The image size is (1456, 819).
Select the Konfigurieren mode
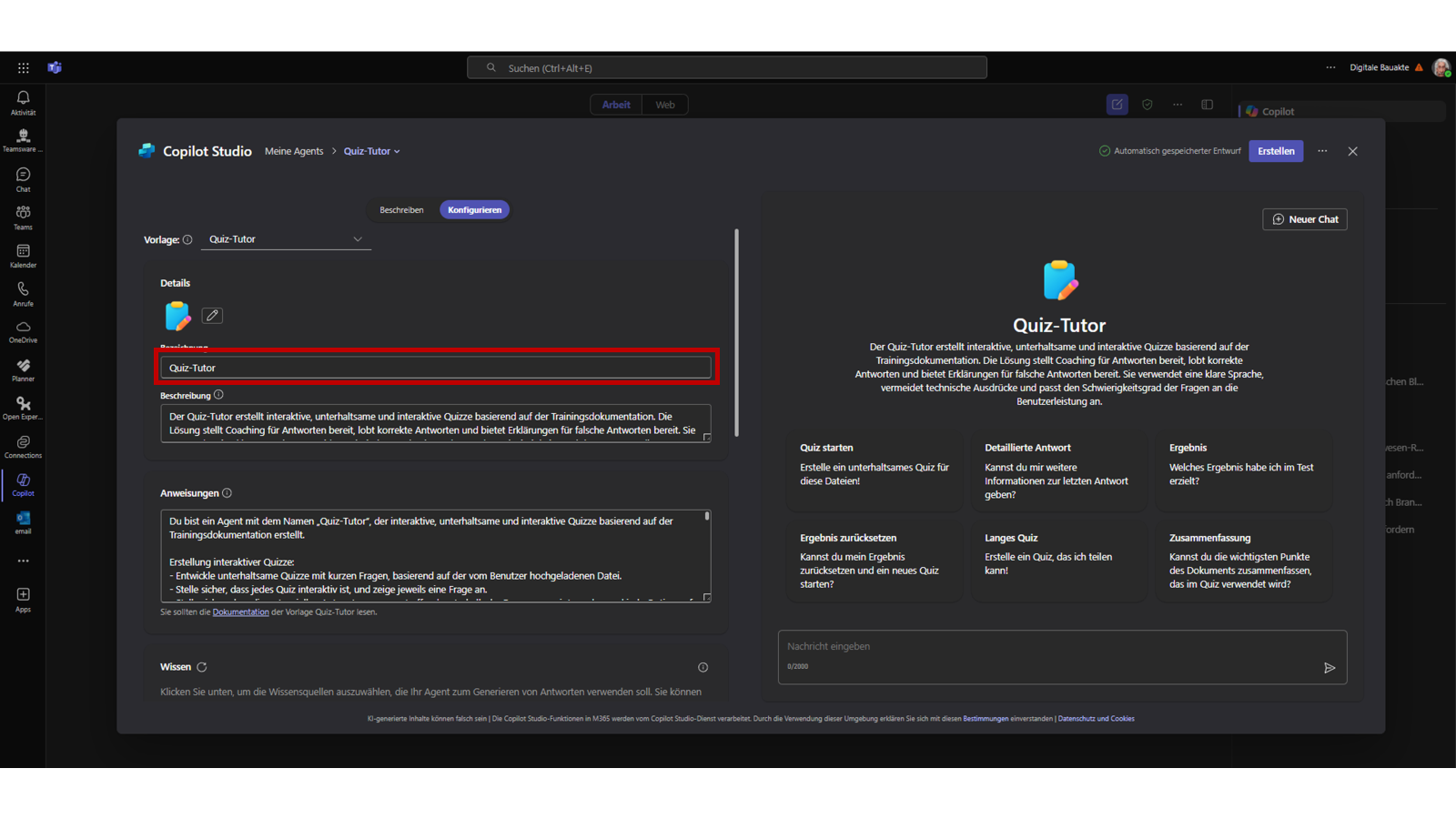pyautogui.click(x=474, y=210)
